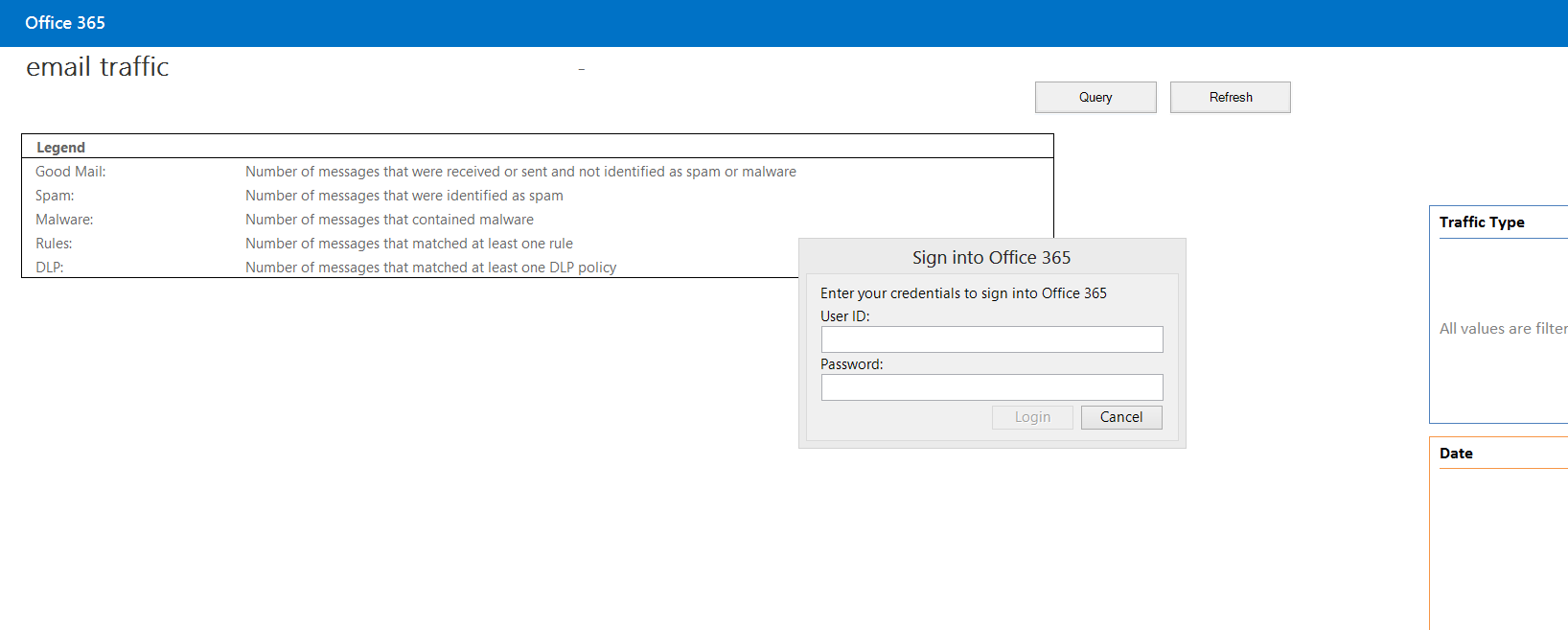This screenshot has height=630, width=1568.
Task: Select the 'Good Mail:' legend label
Action: (71, 172)
